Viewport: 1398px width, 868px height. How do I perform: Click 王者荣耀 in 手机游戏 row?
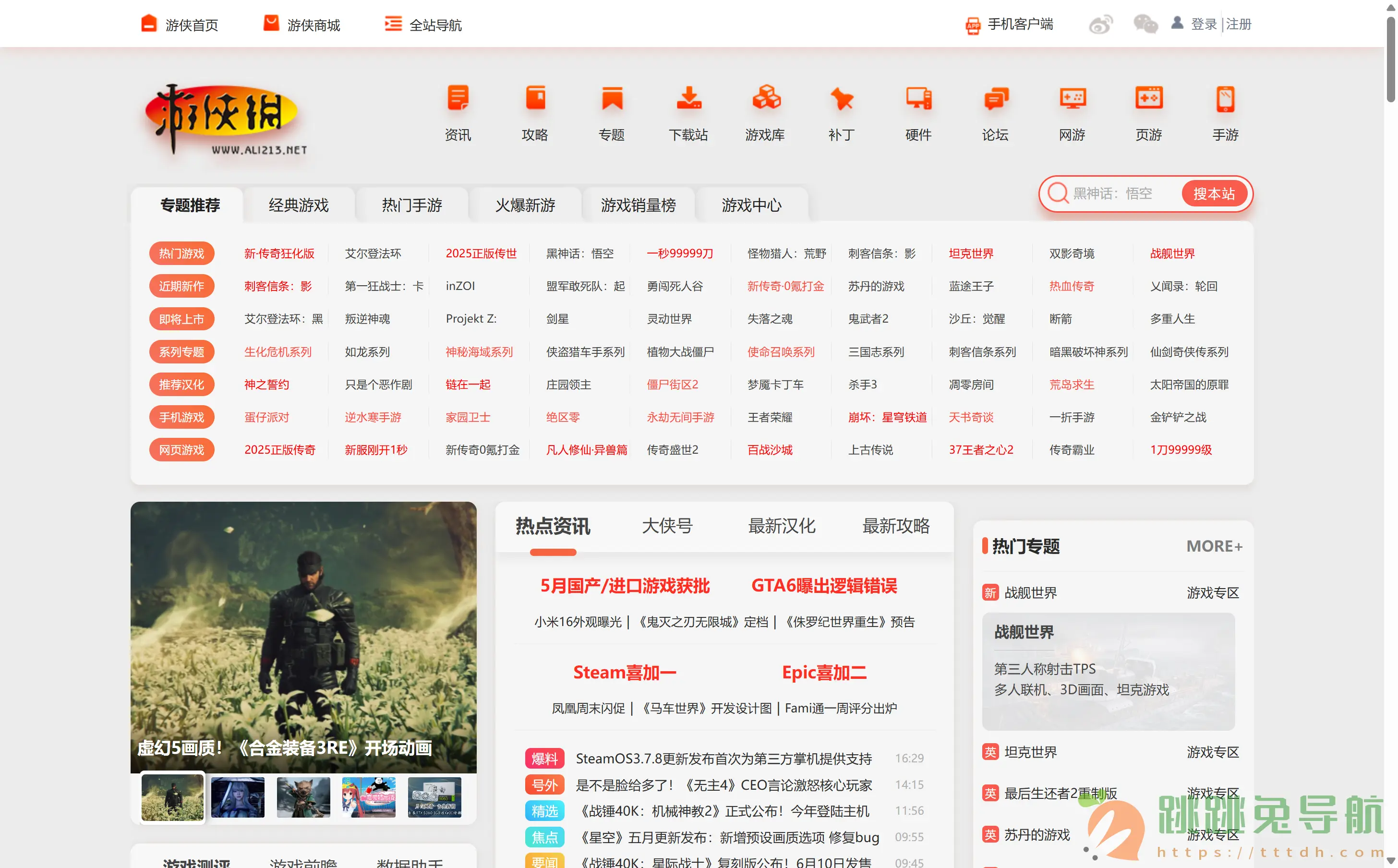point(770,417)
